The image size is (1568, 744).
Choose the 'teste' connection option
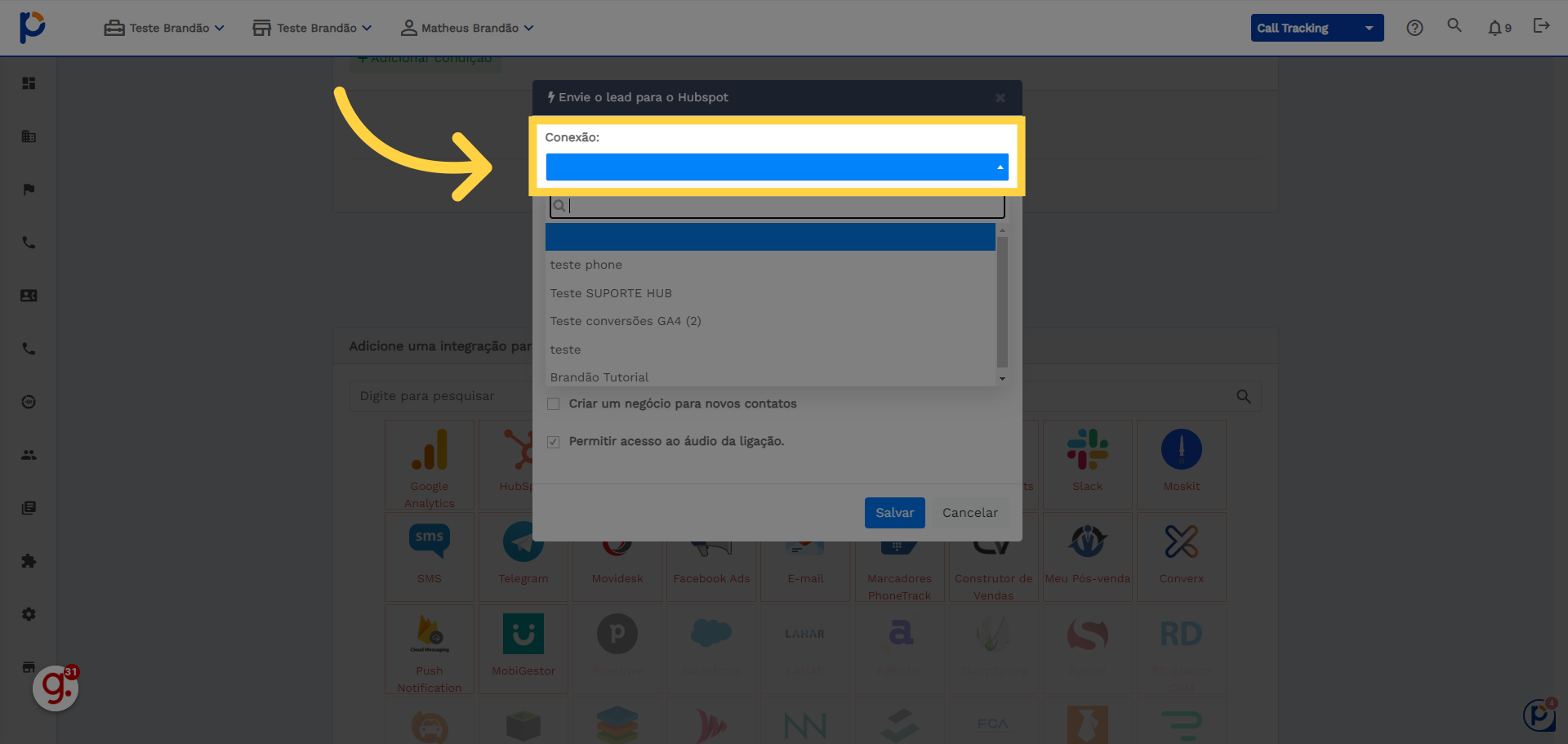(x=770, y=350)
